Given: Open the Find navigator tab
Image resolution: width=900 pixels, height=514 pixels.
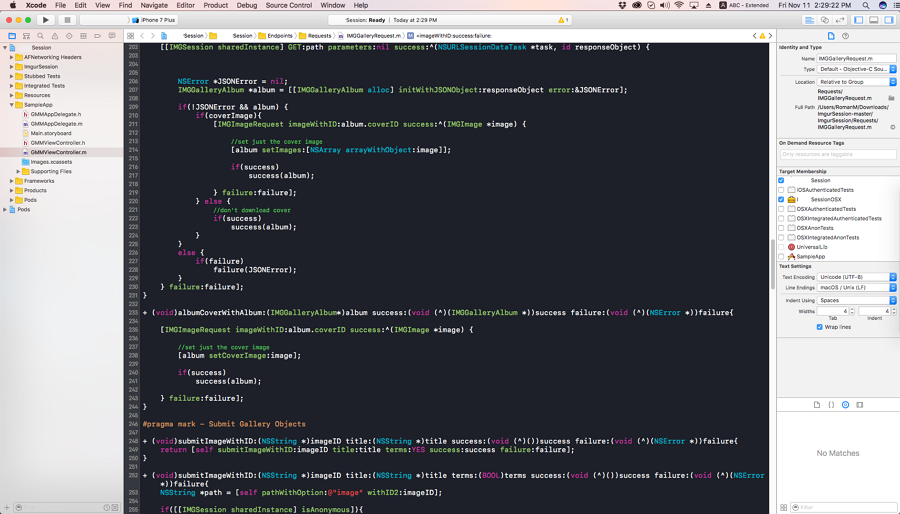Looking at the screenshot, I should click(40, 36).
